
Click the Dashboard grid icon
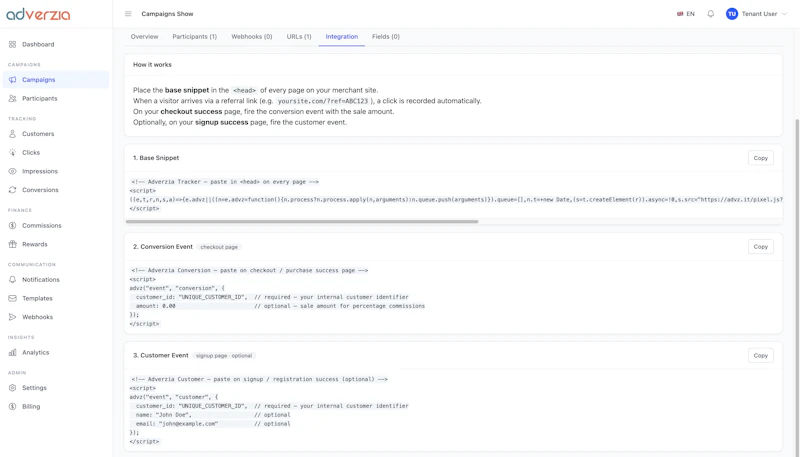12,44
